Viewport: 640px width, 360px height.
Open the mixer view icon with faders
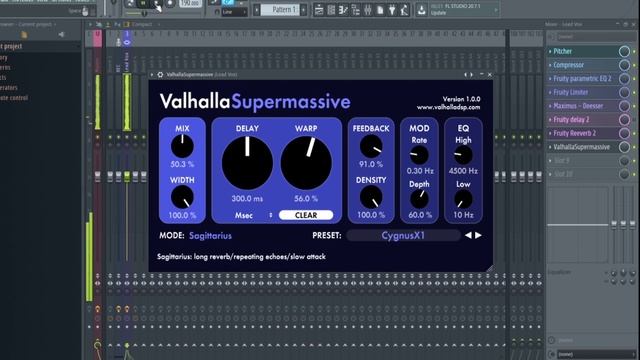click(x=368, y=10)
